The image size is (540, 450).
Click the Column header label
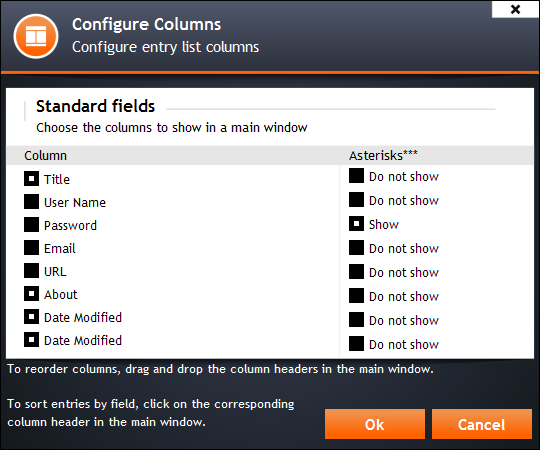(45, 156)
